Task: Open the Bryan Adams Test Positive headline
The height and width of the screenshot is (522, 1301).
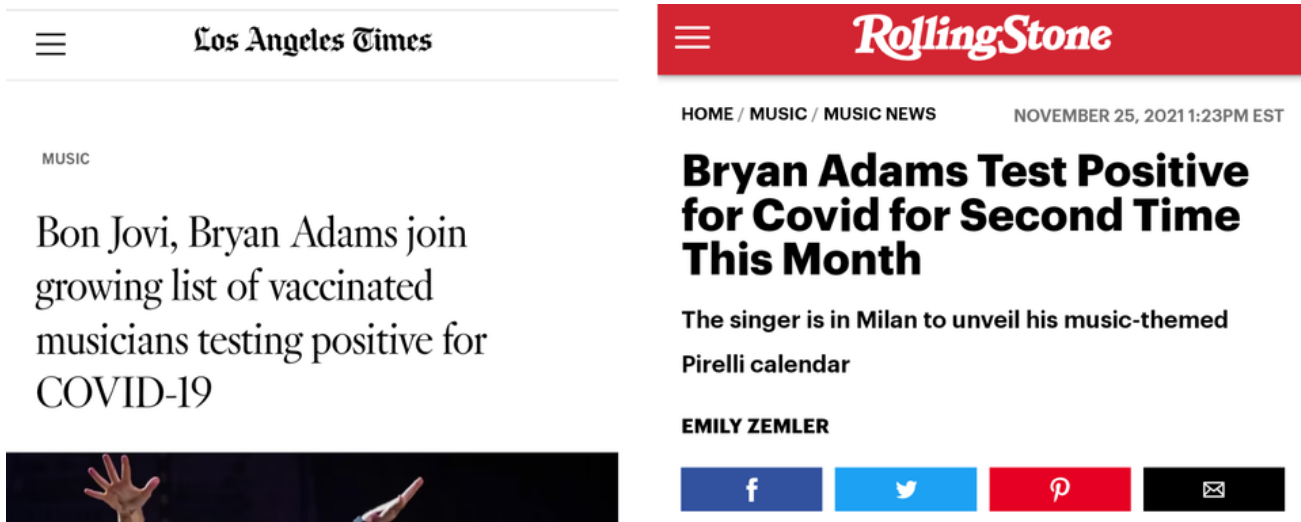Action: coord(965,215)
